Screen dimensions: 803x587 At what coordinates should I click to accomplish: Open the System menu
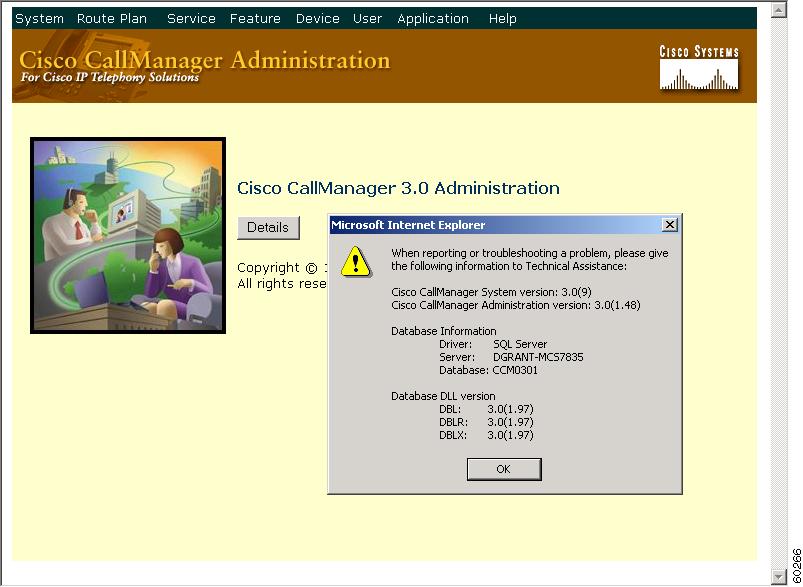pyautogui.click(x=39, y=19)
